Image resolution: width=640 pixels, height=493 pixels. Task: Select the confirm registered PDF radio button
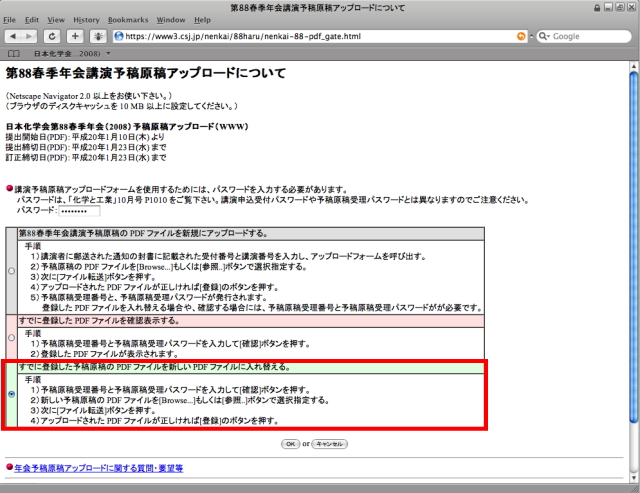pyautogui.click(x=11, y=338)
